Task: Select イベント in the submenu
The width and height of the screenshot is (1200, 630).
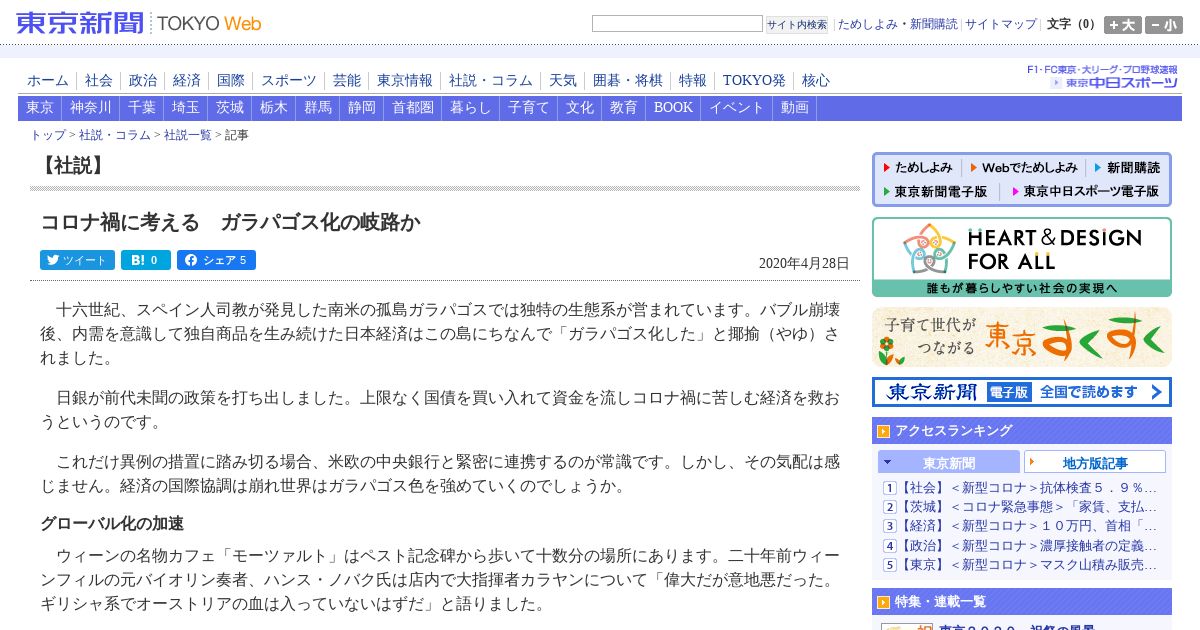Action: [x=737, y=108]
